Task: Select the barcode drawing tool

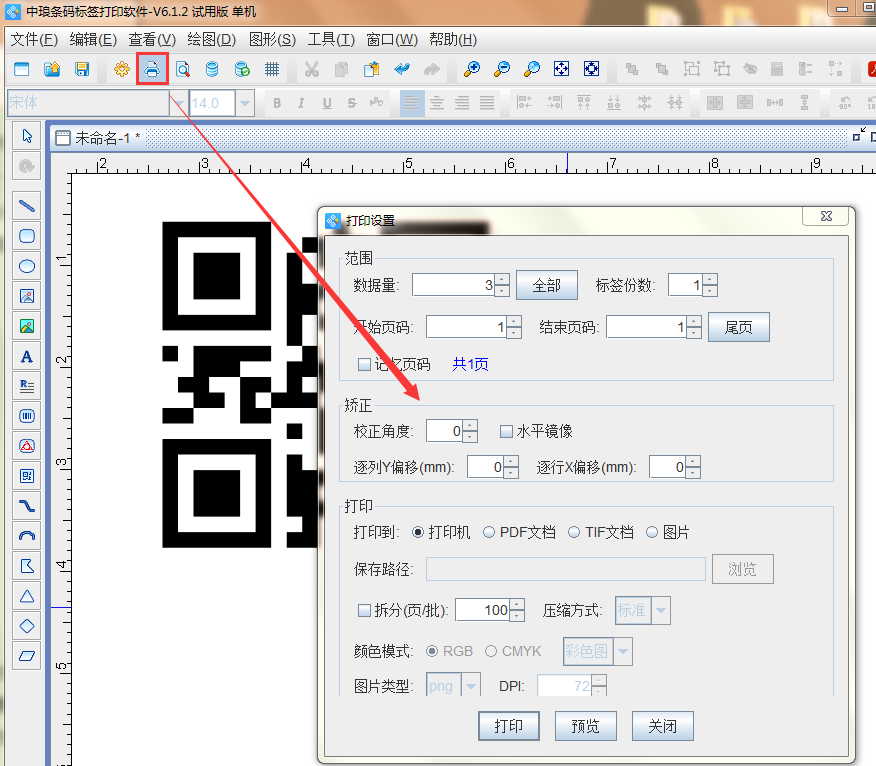Action: pyautogui.click(x=27, y=415)
